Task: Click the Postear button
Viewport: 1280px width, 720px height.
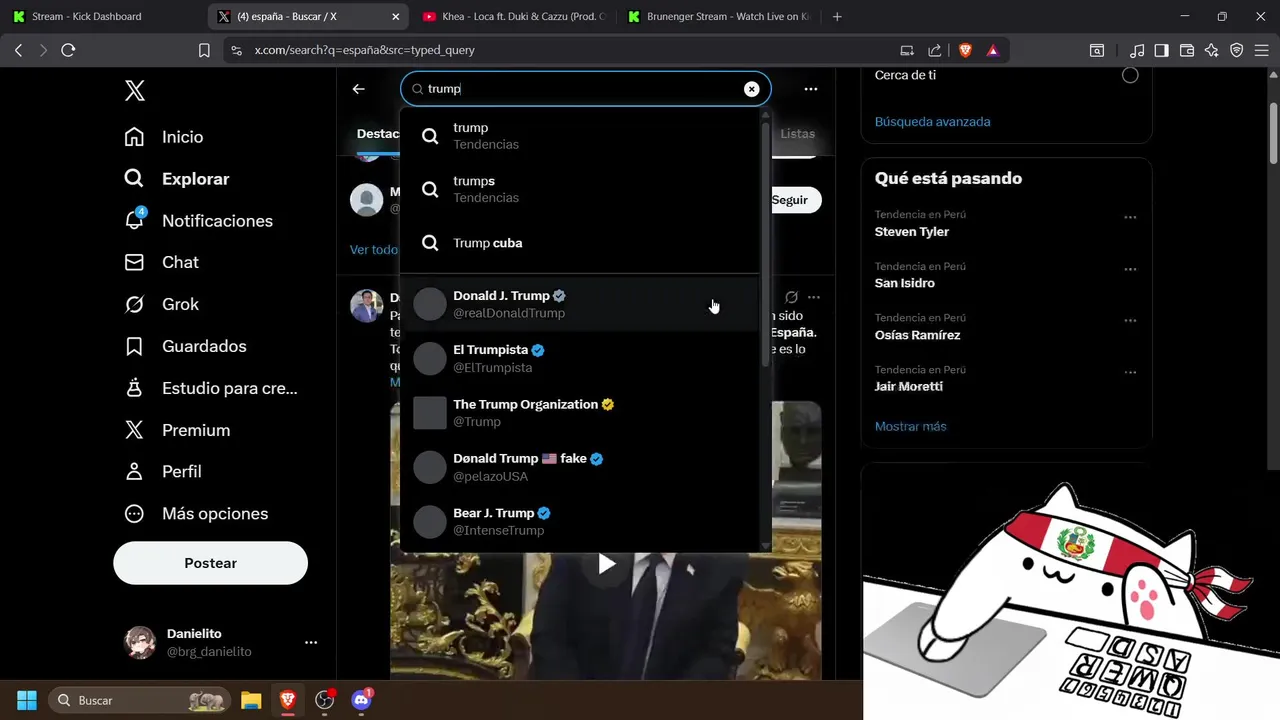Action: (211, 563)
